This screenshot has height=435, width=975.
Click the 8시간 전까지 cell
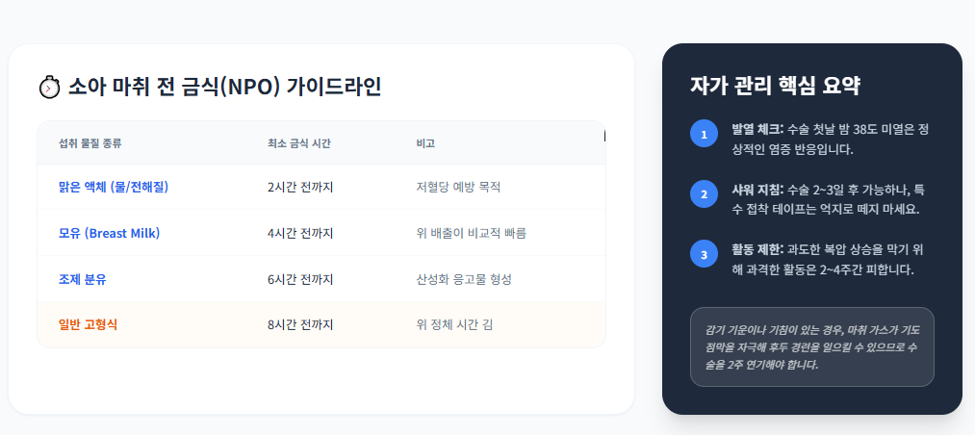(300, 324)
